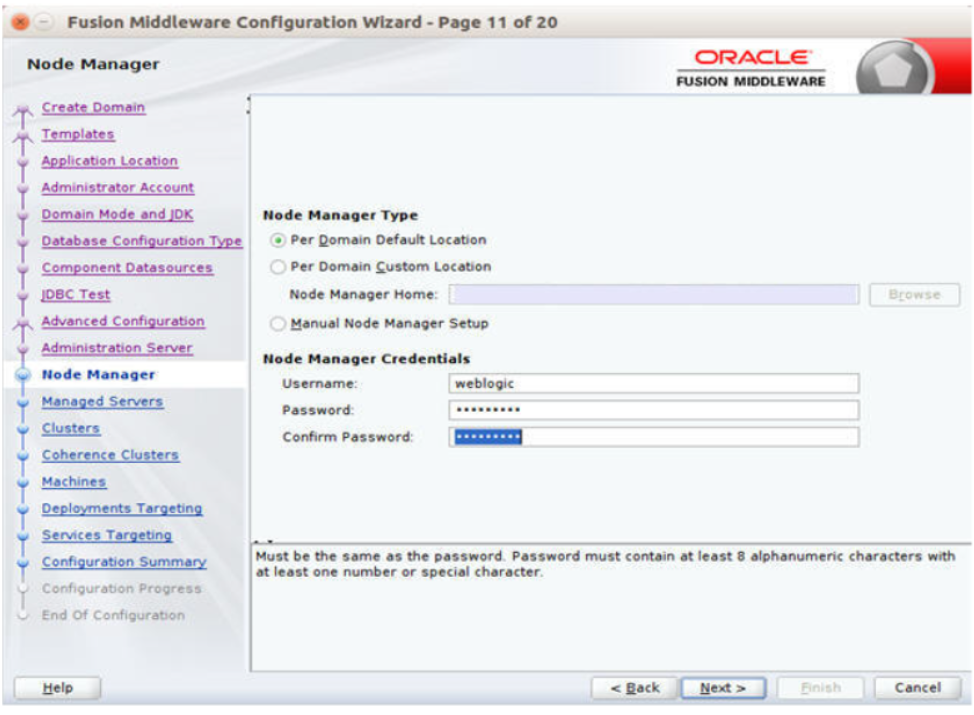Image resolution: width=974 pixels, height=715 pixels.
Task: Open Coherence Clusters step
Action: click(x=110, y=454)
